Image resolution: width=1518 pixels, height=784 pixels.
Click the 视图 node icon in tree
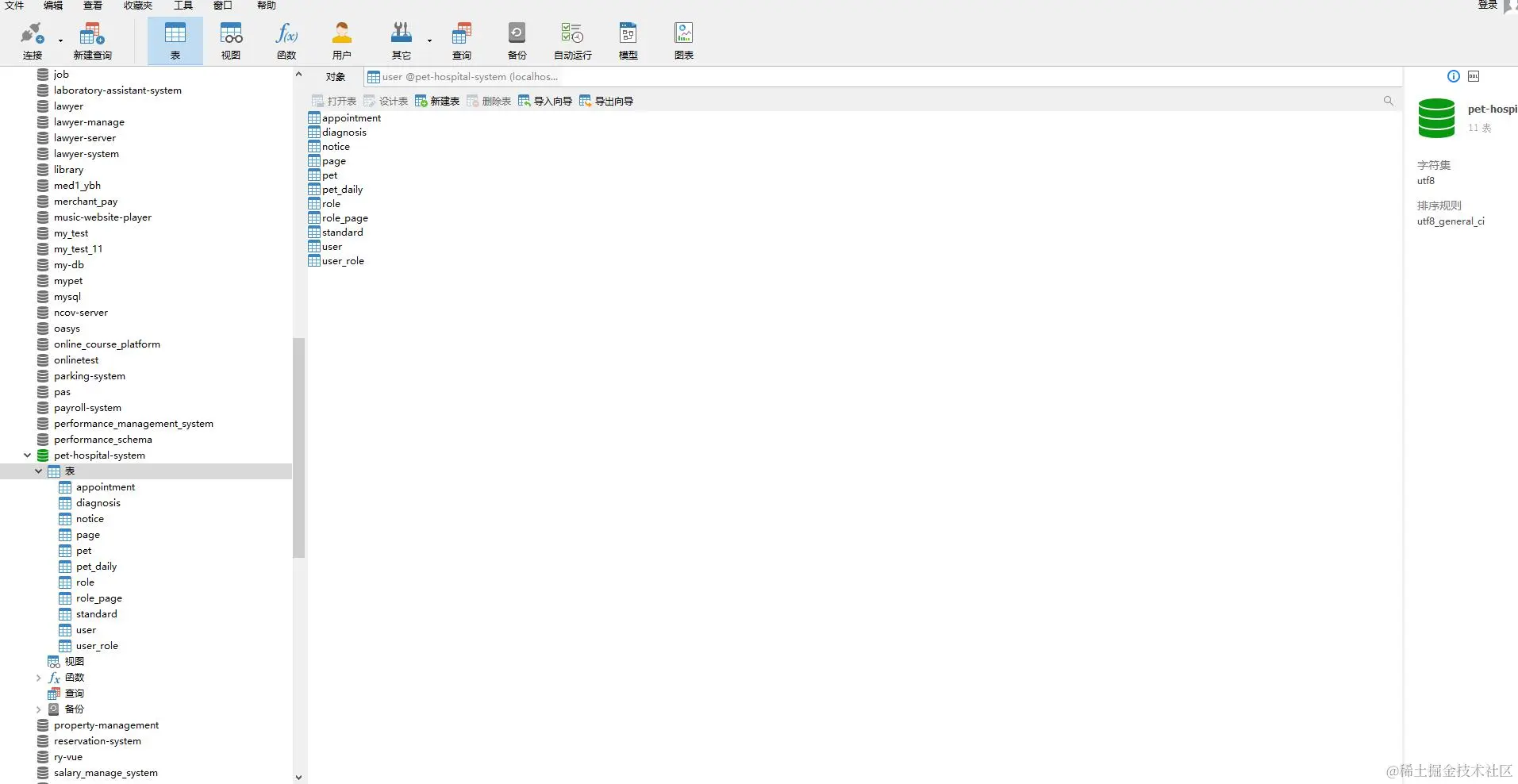point(54,662)
